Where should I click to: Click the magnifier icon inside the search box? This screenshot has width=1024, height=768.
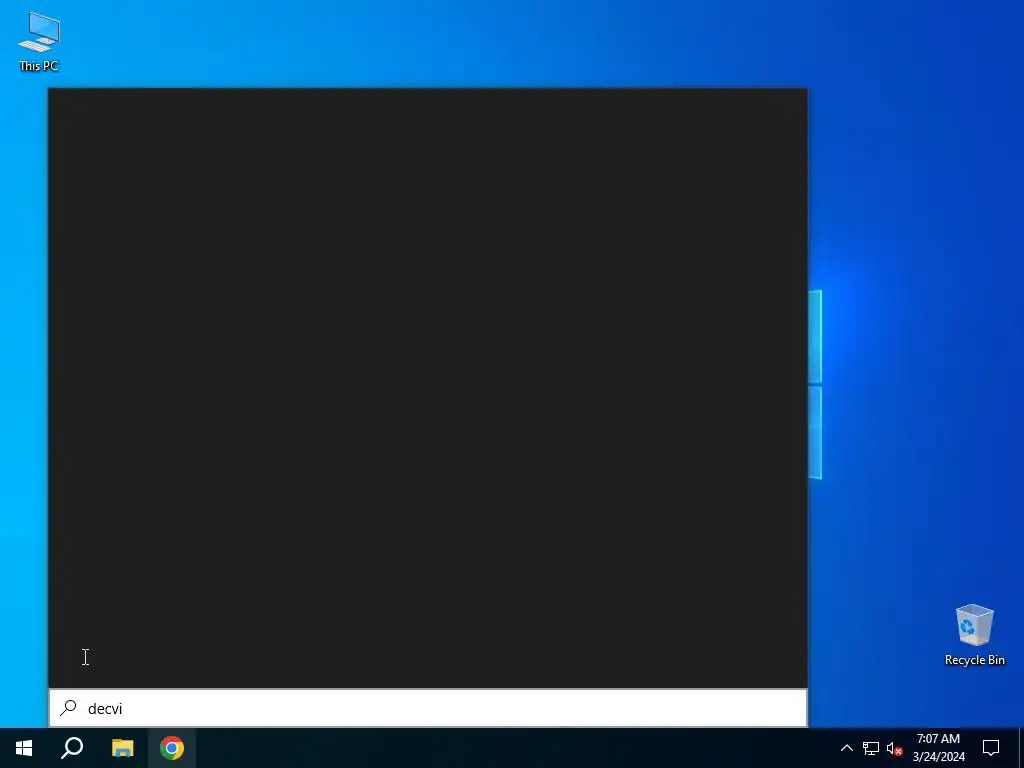69,708
